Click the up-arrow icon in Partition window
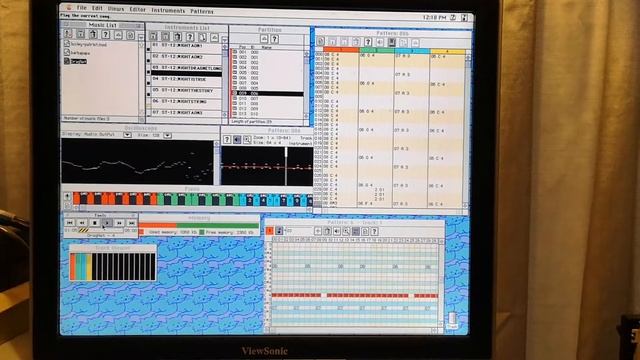This screenshot has width=640, height=360. tap(264, 39)
